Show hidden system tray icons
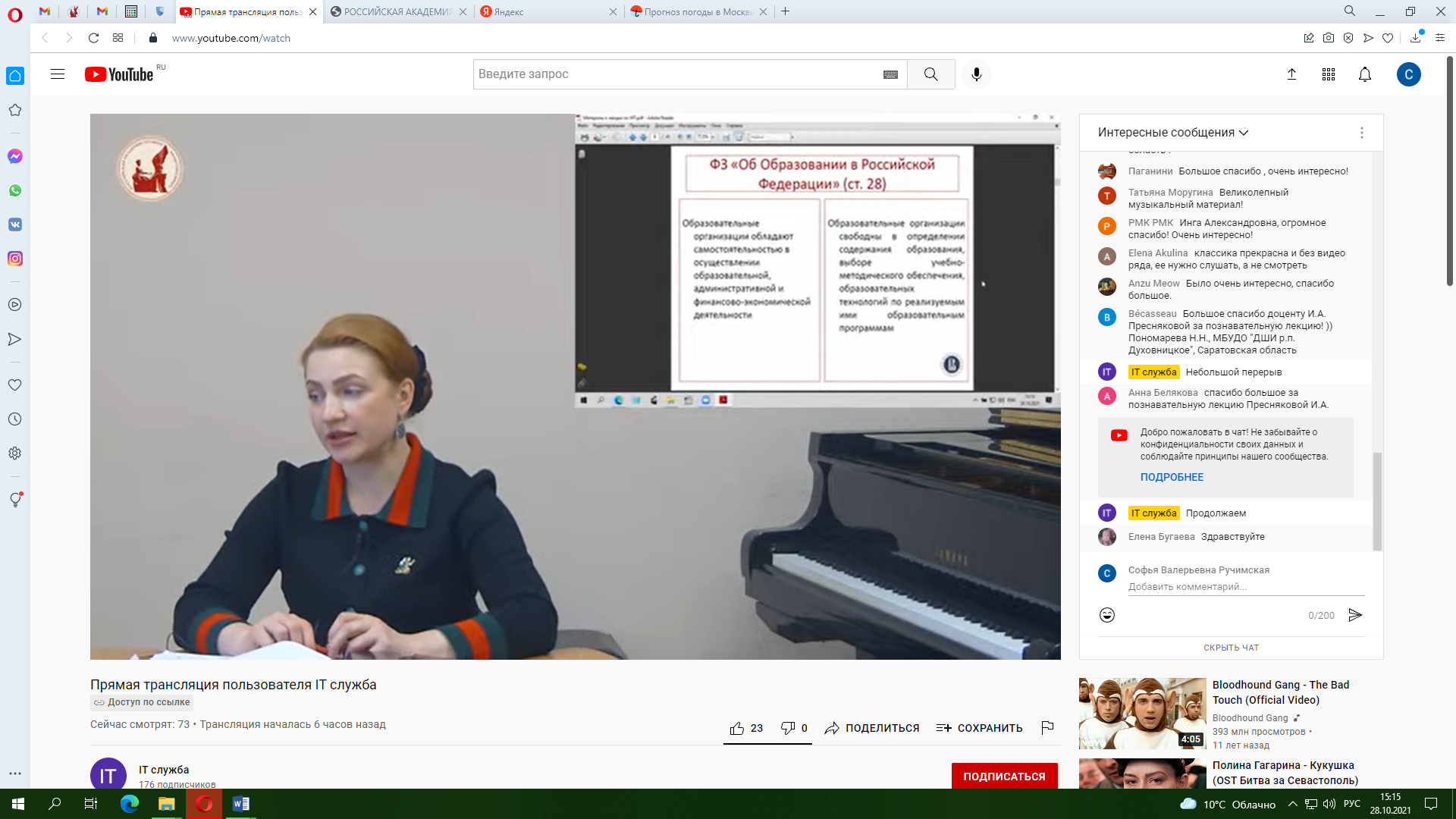The width and height of the screenshot is (1456, 819). click(1292, 804)
